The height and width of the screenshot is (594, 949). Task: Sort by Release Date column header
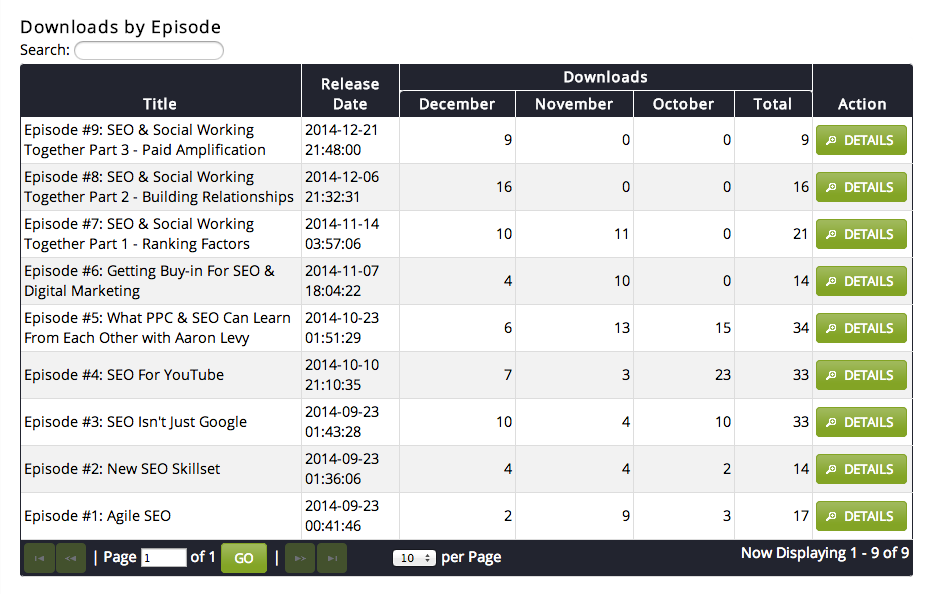click(x=350, y=94)
